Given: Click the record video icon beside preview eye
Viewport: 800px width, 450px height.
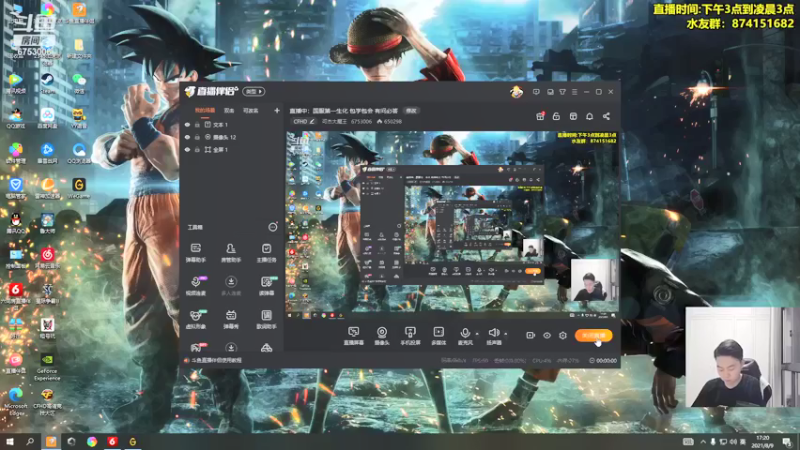Looking at the screenshot, I should (x=530, y=336).
